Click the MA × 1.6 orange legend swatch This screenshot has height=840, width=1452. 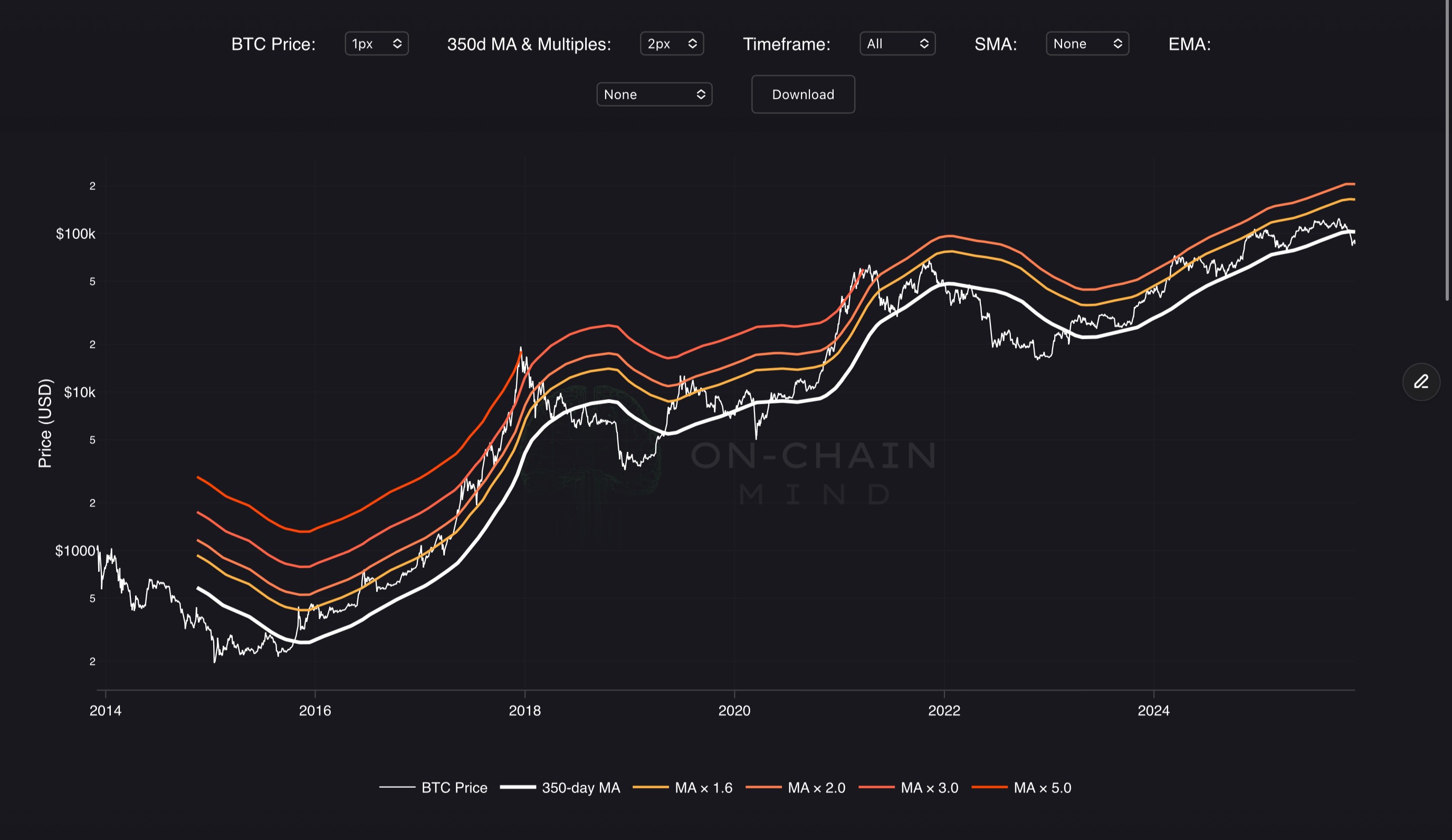point(651,787)
